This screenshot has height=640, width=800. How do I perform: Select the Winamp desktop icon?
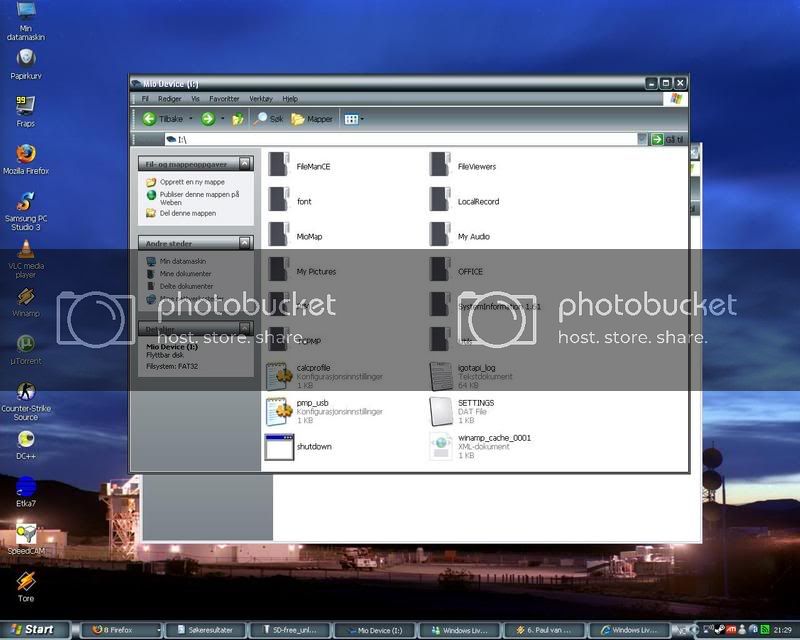pyautogui.click(x=26, y=302)
